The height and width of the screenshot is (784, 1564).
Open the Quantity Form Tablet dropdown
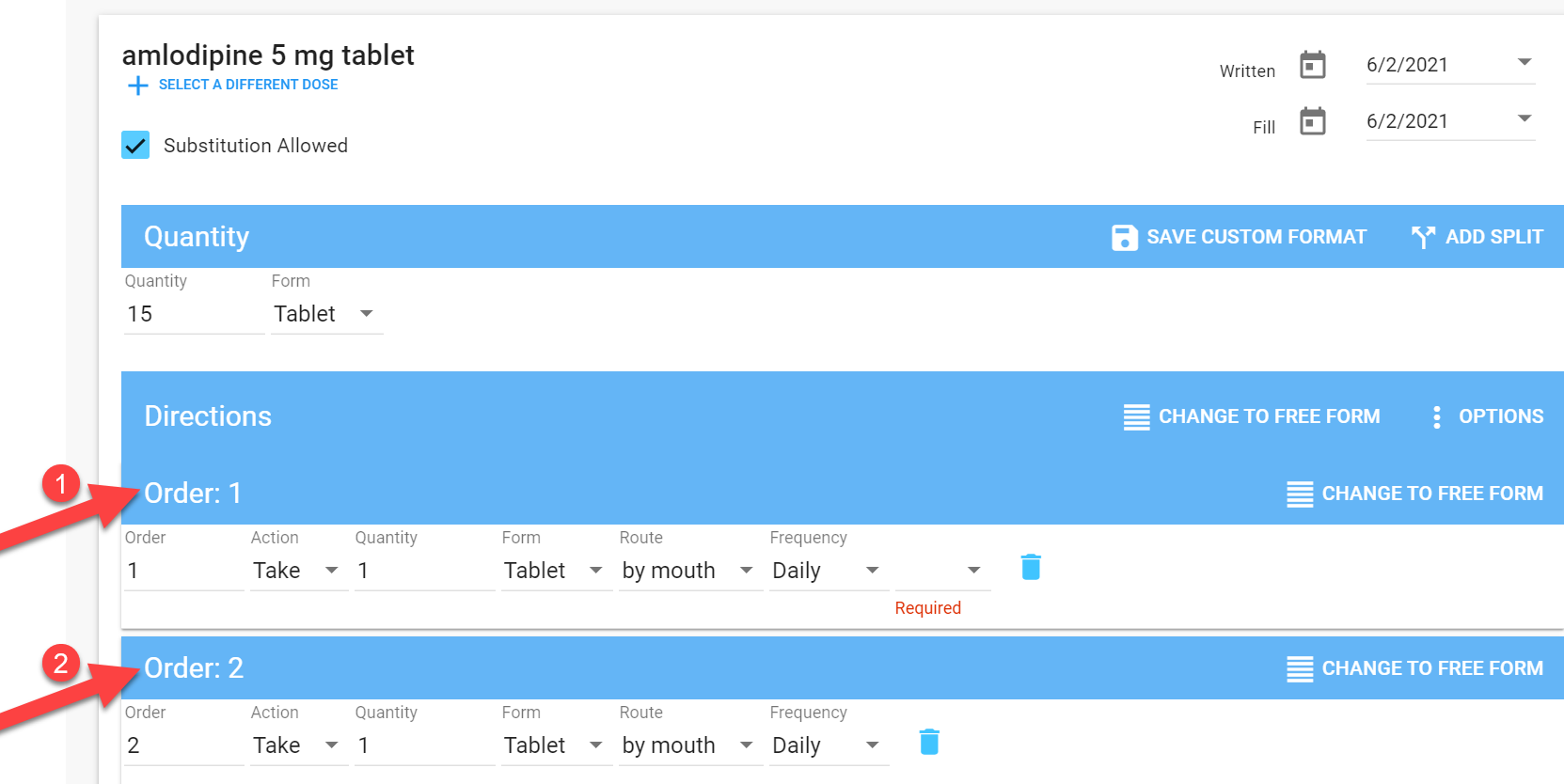(327, 314)
